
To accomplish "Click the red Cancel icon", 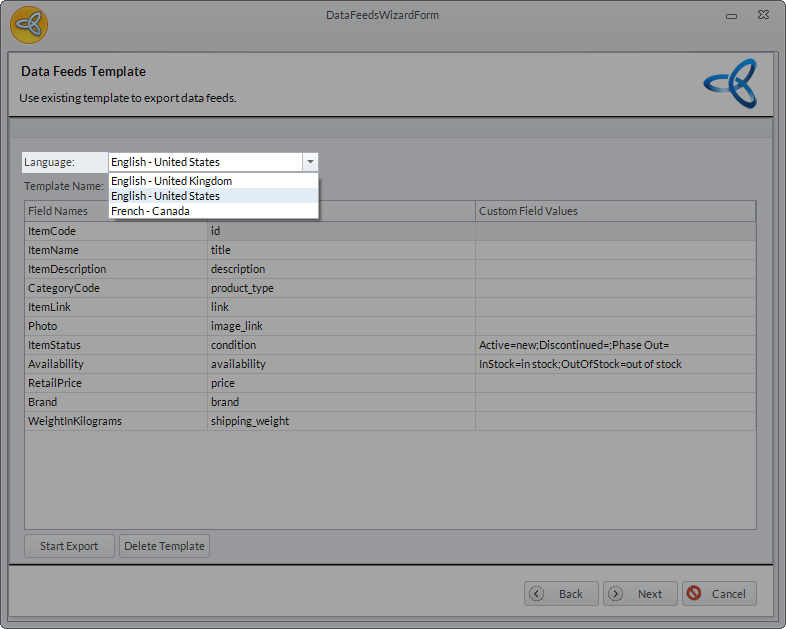I will 694,593.
